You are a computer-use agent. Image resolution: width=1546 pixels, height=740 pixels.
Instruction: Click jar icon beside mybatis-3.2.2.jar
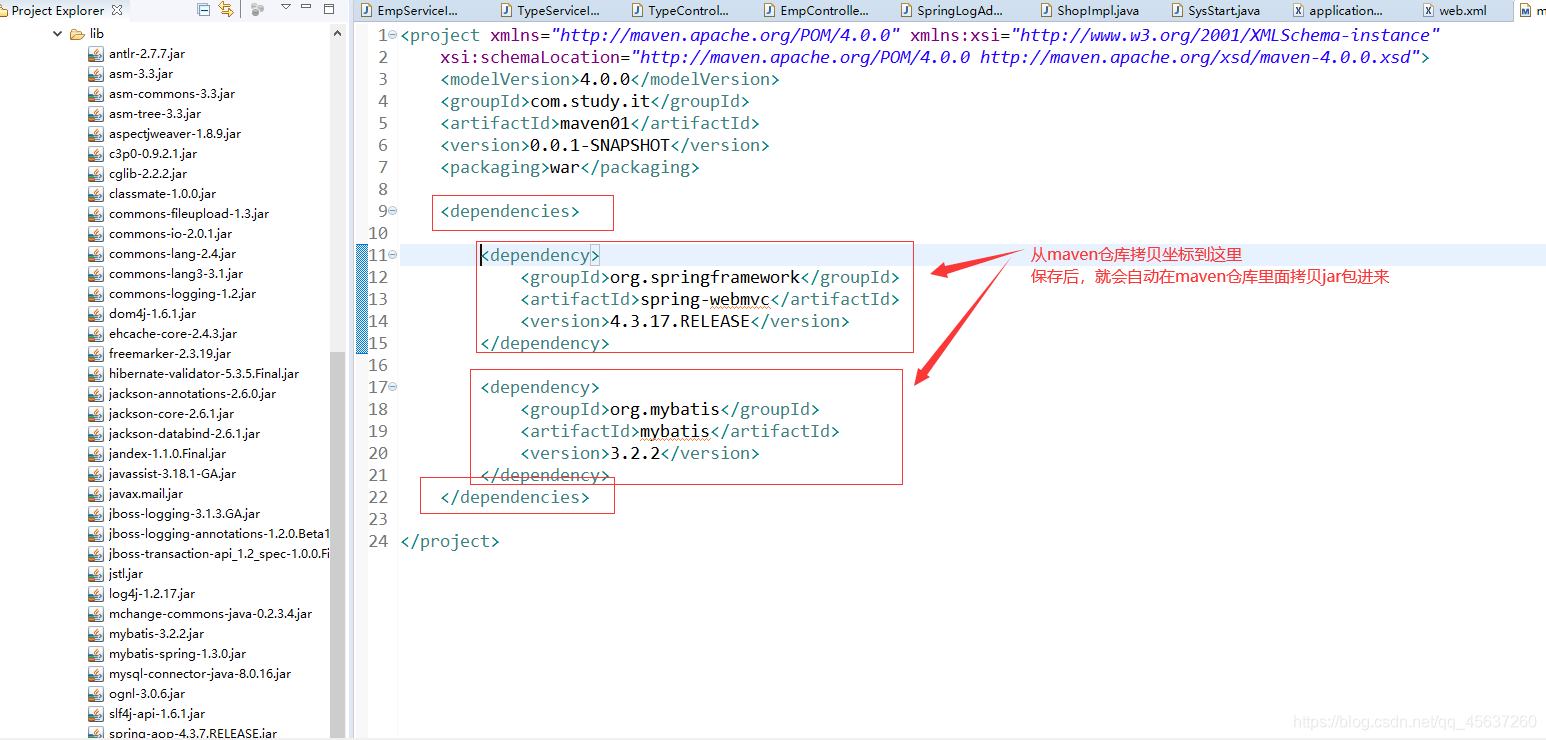point(96,634)
